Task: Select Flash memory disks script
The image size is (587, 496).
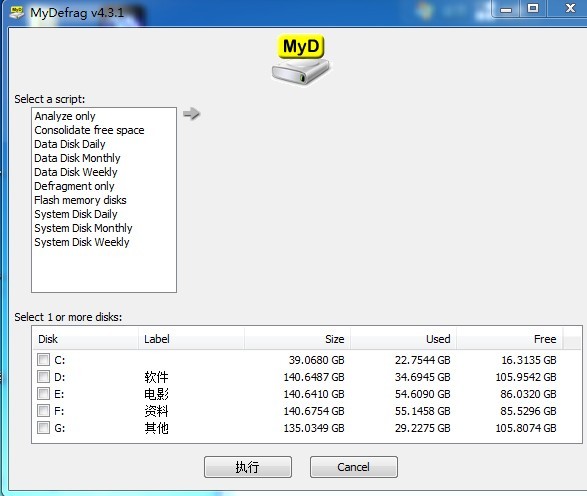Action: [80, 200]
